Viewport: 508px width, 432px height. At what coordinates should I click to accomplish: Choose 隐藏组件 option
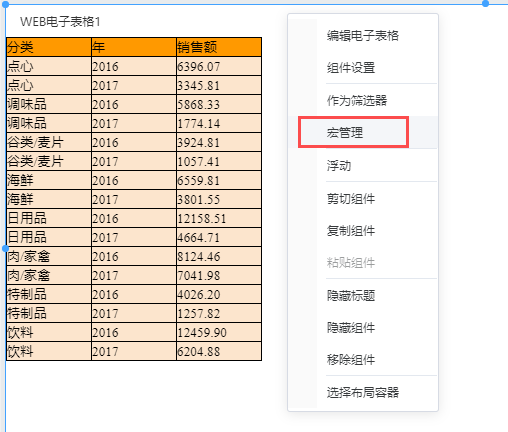(x=363, y=328)
